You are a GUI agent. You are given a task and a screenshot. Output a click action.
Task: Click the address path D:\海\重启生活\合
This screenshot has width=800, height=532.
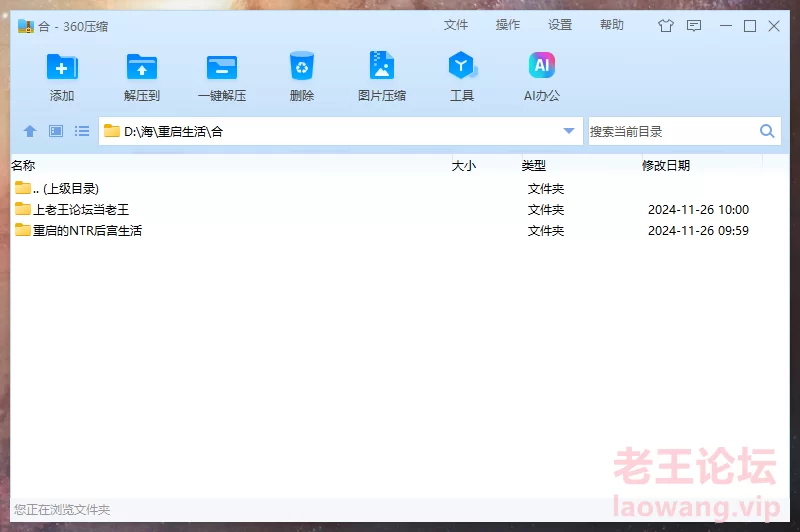173,132
